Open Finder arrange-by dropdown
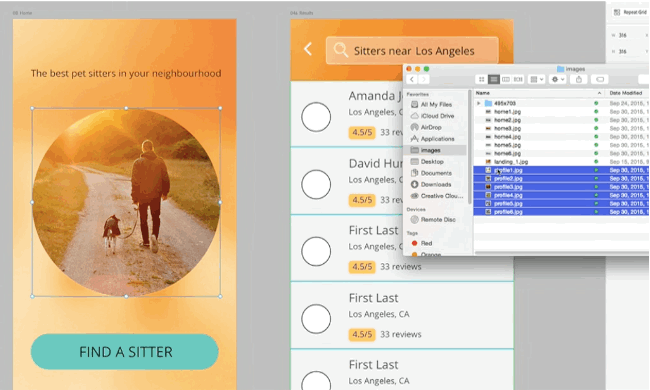The height and width of the screenshot is (390, 650). 537,79
